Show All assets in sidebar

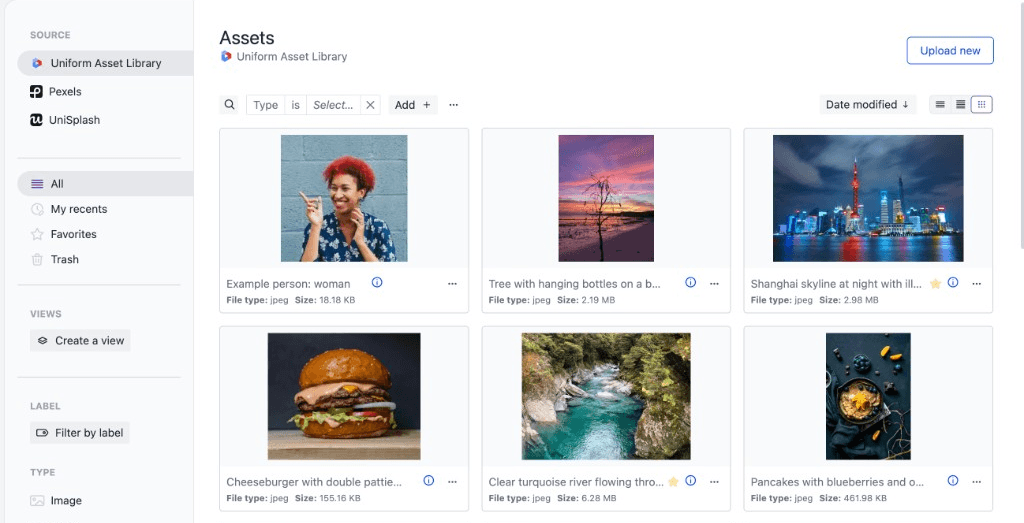(105, 184)
